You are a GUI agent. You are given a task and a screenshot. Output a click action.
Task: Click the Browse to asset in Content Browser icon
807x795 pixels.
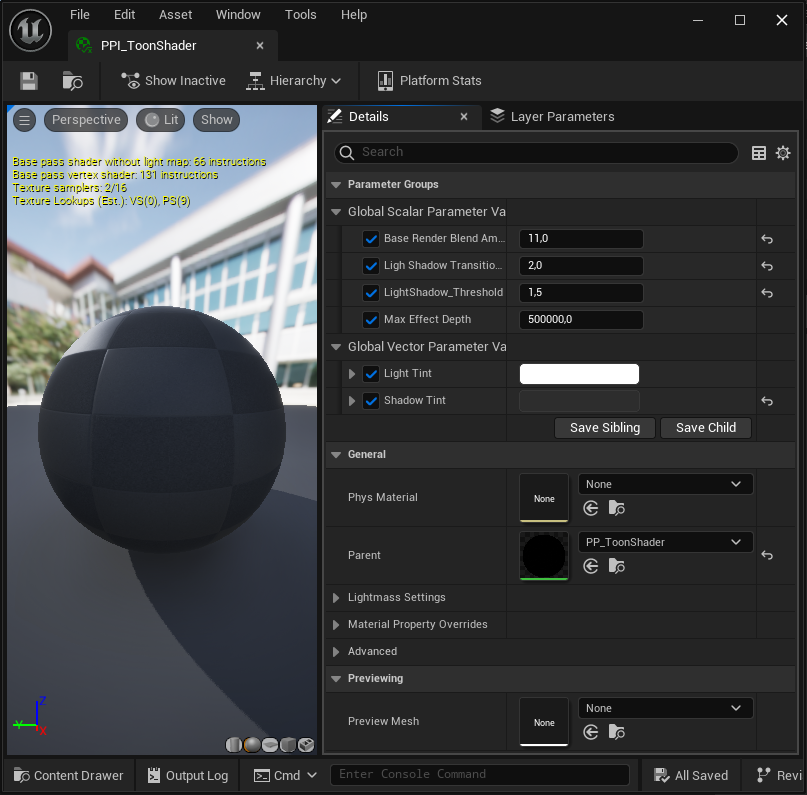pyautogui.click(x=72, y=81)
